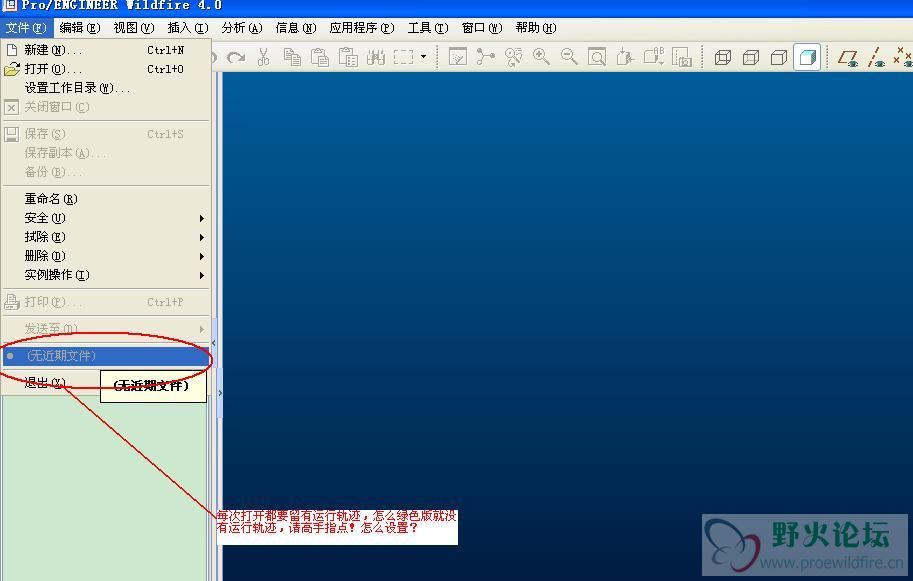Expand the 拭除(E) submenu
Screen dimensions: 913x581
[x=106, y=237]
